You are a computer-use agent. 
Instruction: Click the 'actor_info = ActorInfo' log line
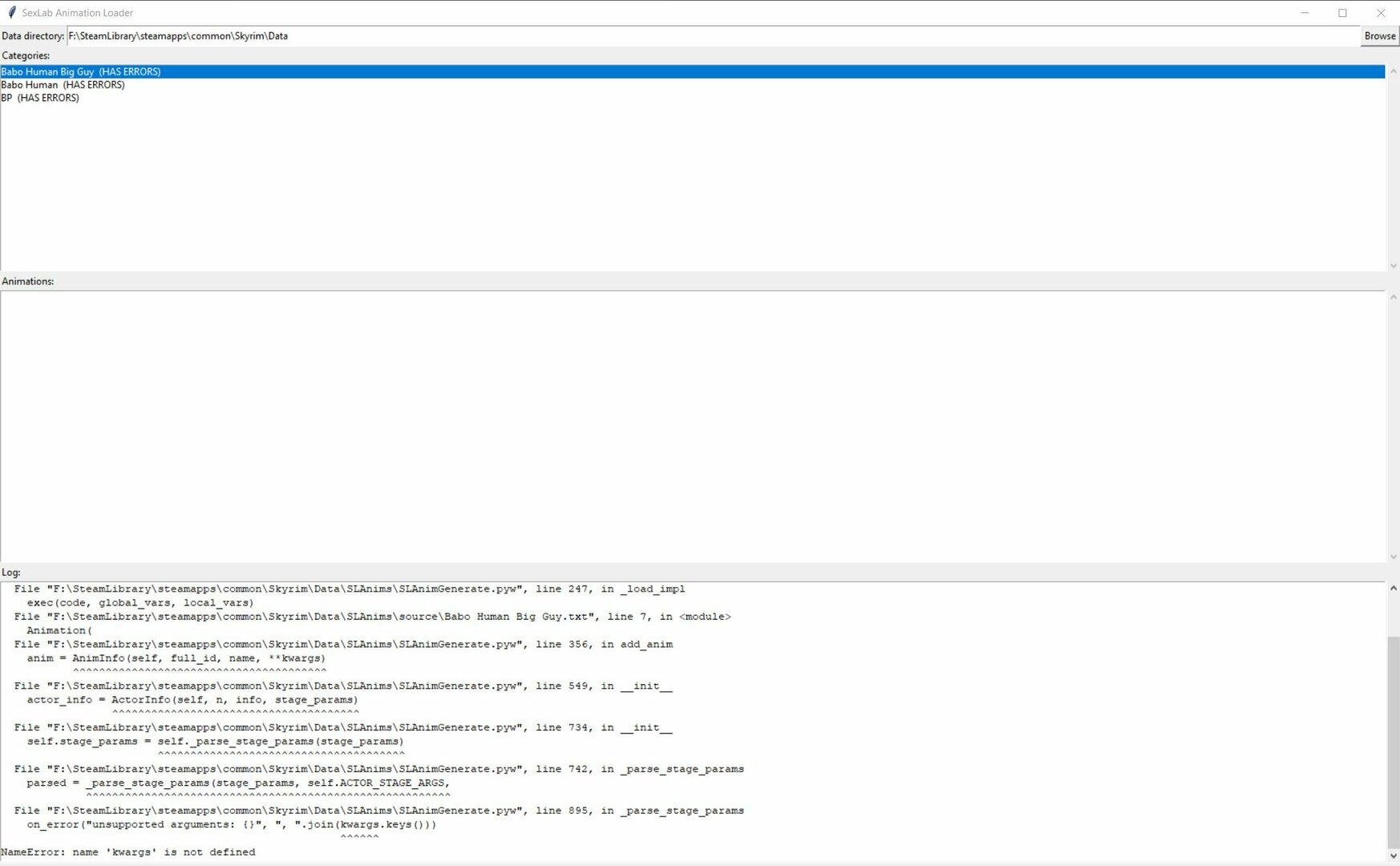pyautogui.click(x=192, y=700)
